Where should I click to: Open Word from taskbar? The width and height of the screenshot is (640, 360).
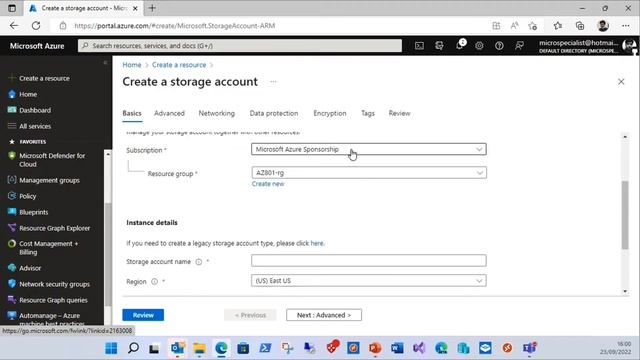pos(397,348)
